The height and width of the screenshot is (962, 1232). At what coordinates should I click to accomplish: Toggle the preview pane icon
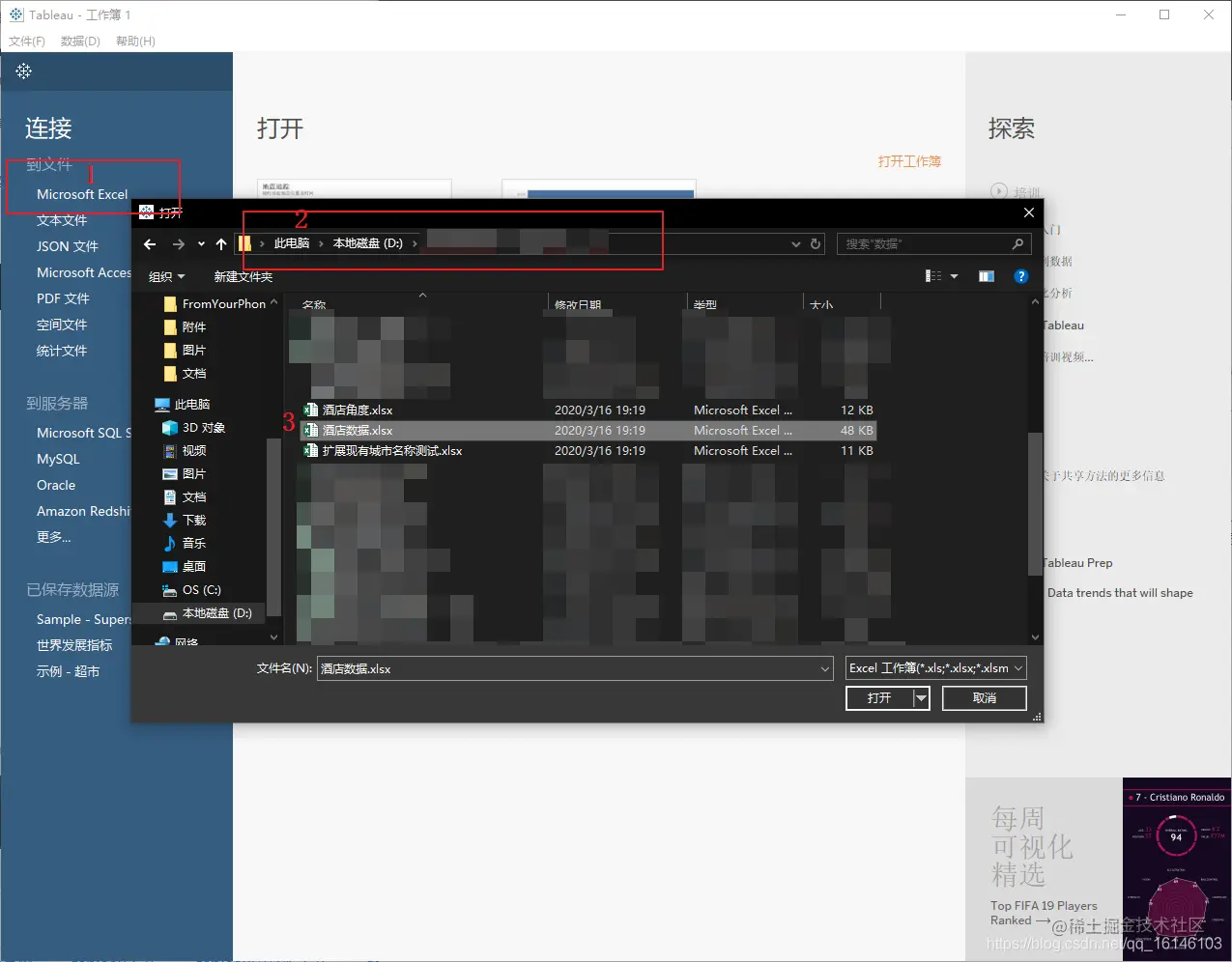(x=987, y=276)
